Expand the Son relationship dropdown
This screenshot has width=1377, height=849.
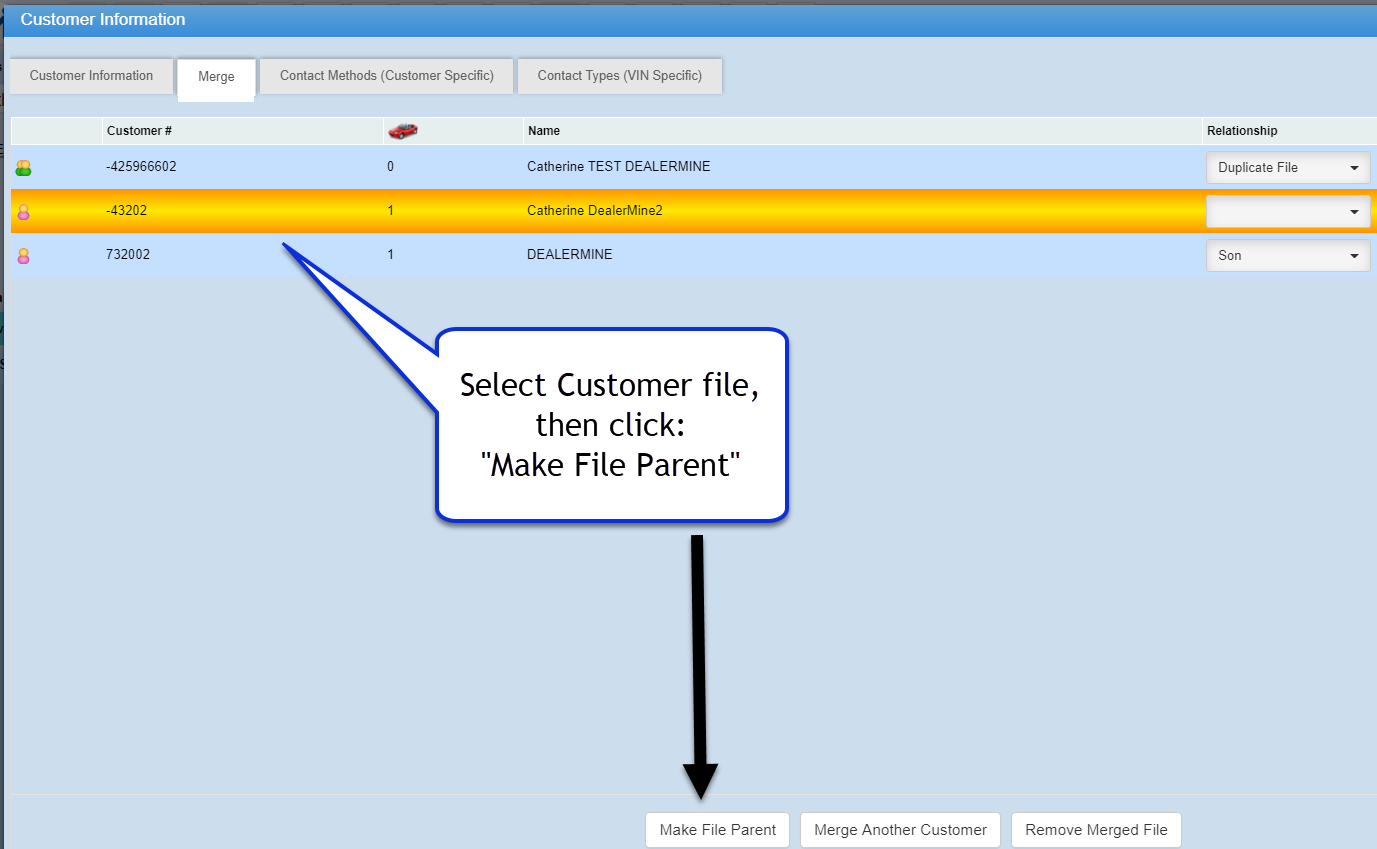point(1287,256)
